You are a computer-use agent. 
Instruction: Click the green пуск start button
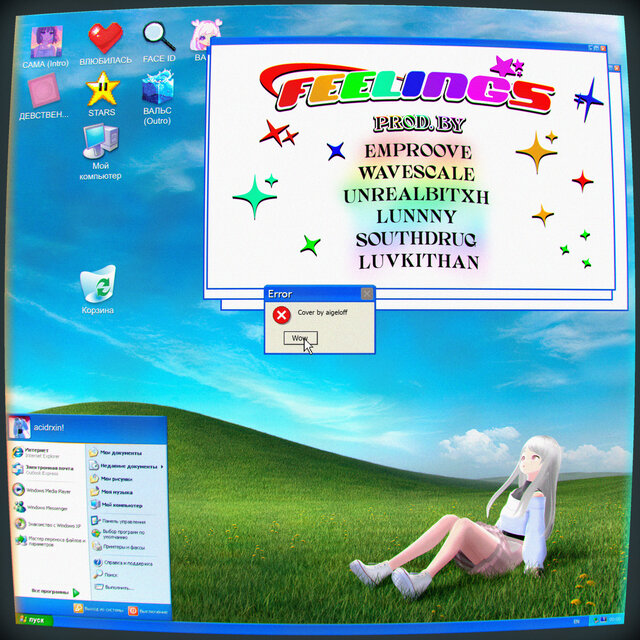(34, 620)
